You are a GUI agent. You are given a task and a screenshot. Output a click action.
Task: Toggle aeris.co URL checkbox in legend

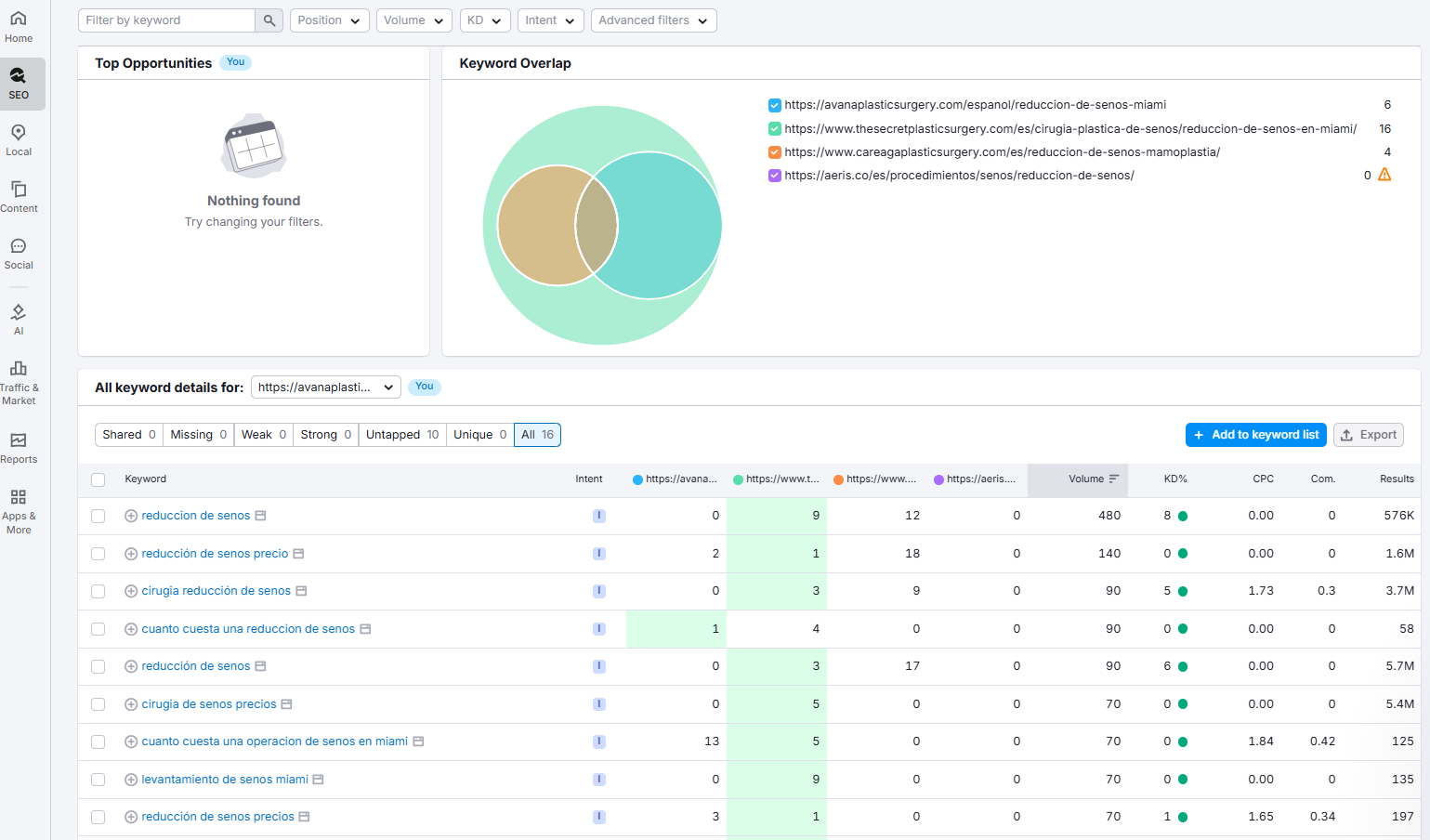[x=775, y=176]
